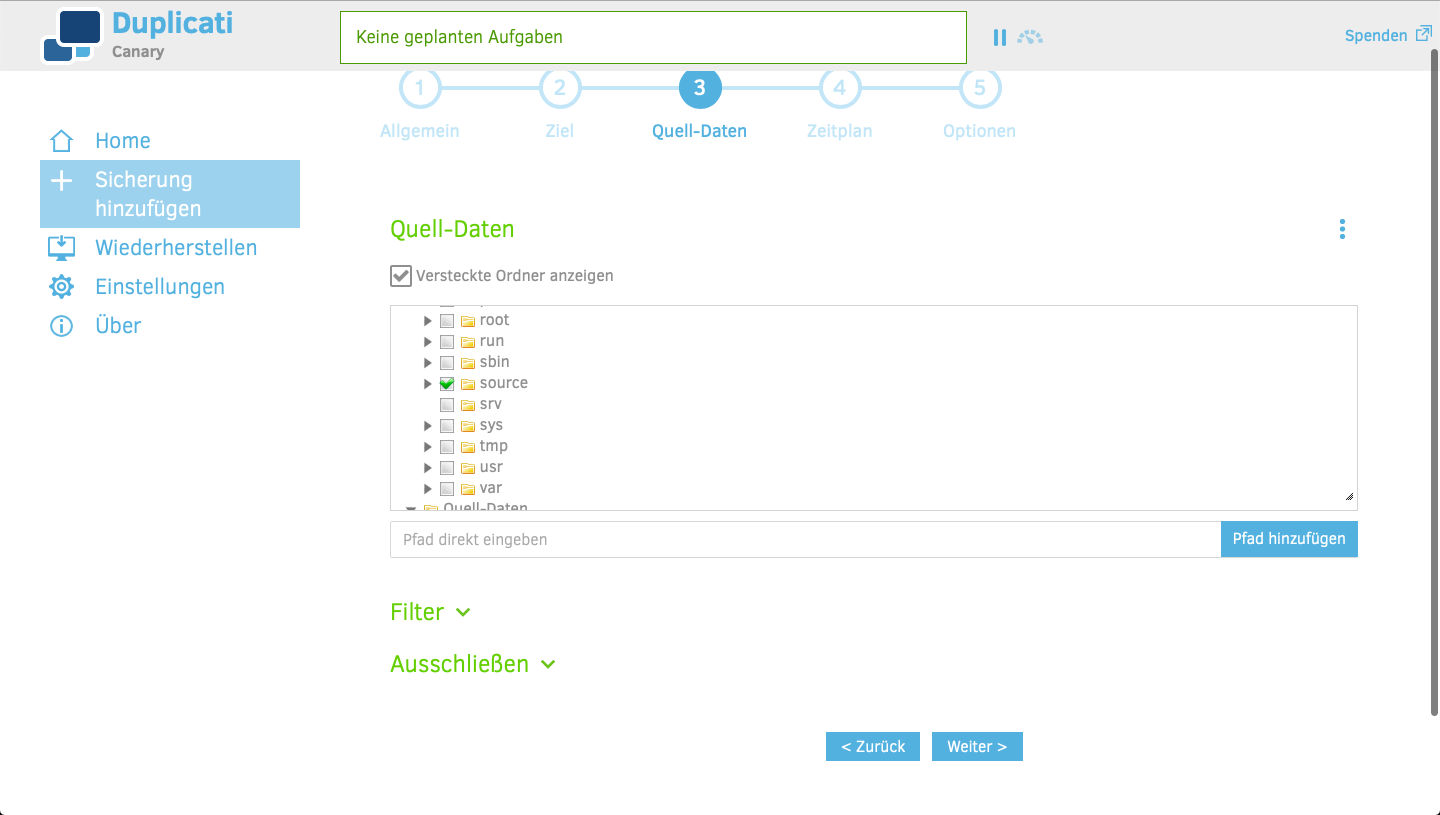Click the usr folder icon
Screen dimensions: 1440x815
click(x=467, y=468)
